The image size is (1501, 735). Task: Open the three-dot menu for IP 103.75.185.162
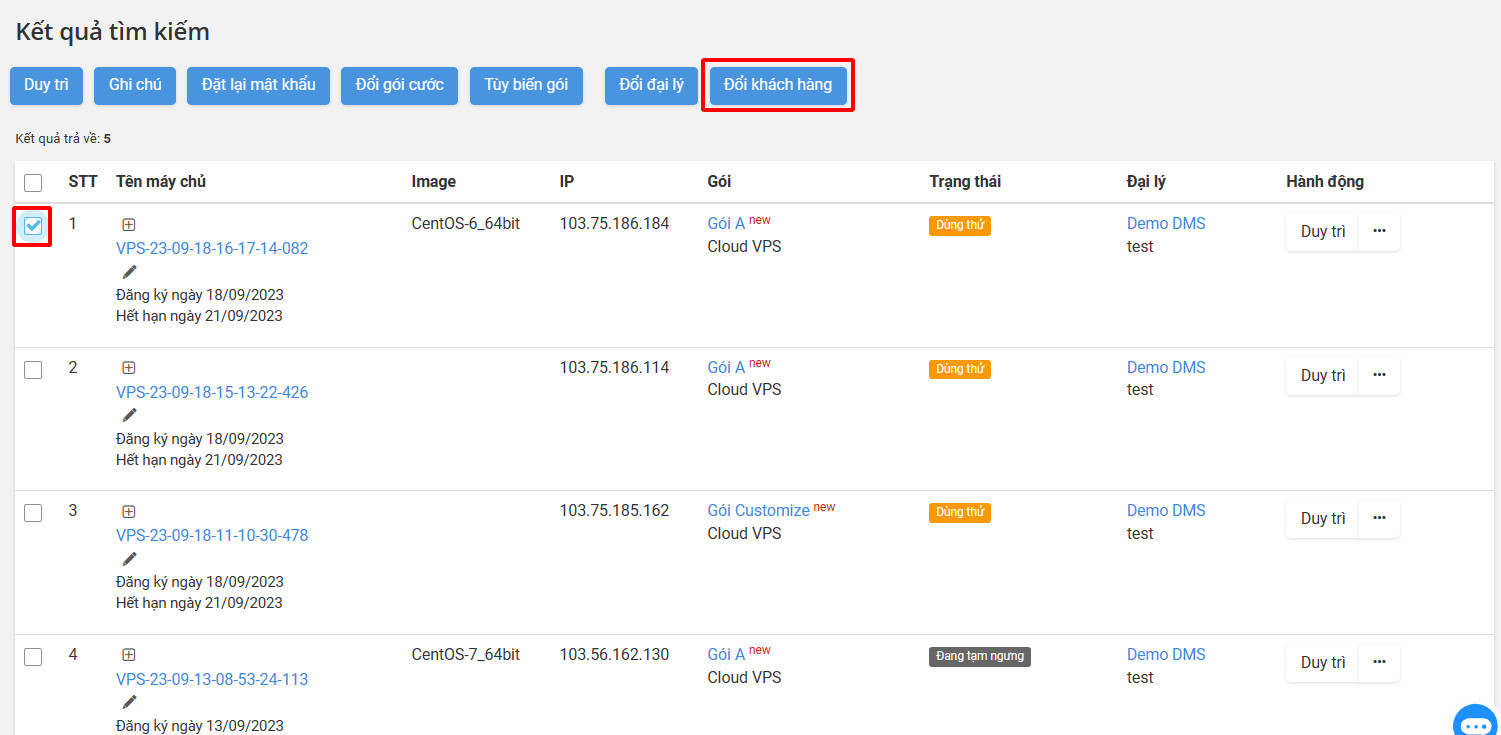1380,518
